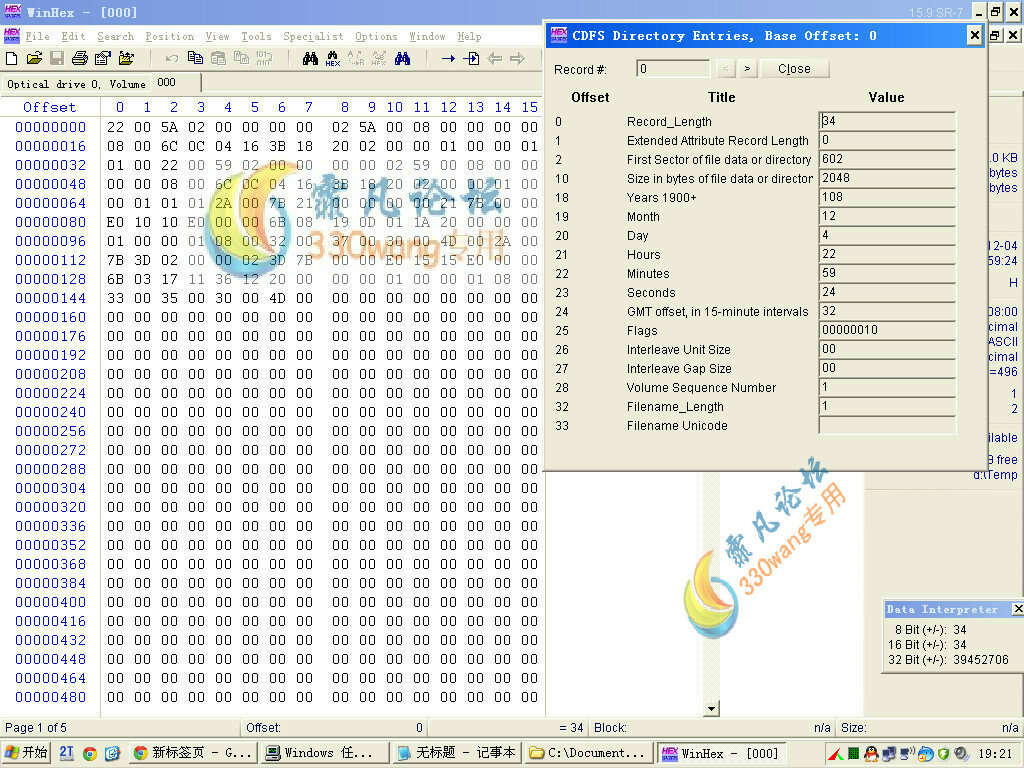Open the Position menu
The image size is (1024, 768).
pyautogui.click(x=170, y=36)
